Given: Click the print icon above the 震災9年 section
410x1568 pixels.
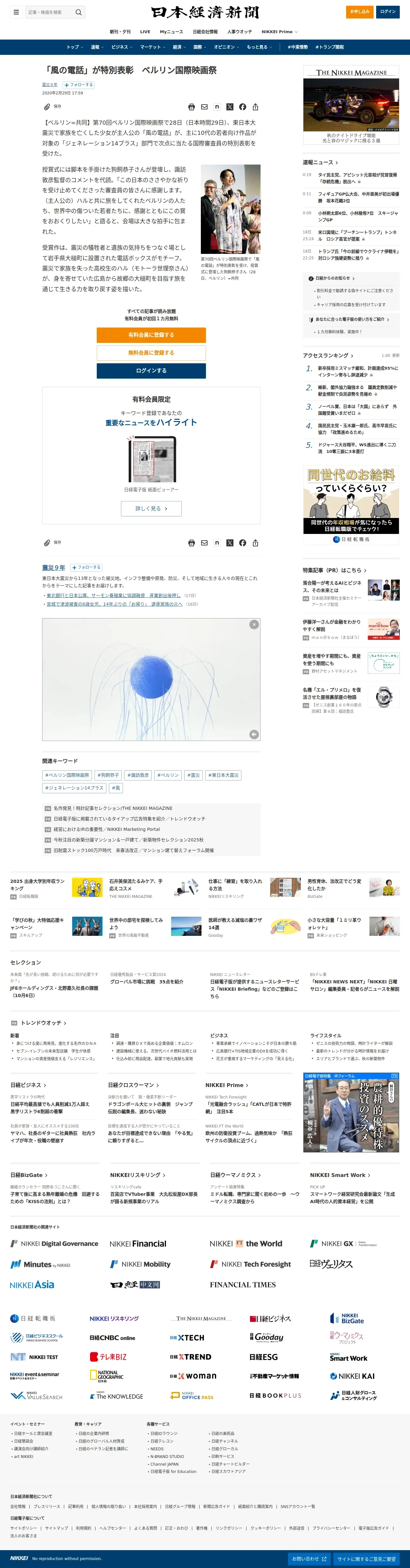Looking at the screenshot, I should tap(191, 543).
